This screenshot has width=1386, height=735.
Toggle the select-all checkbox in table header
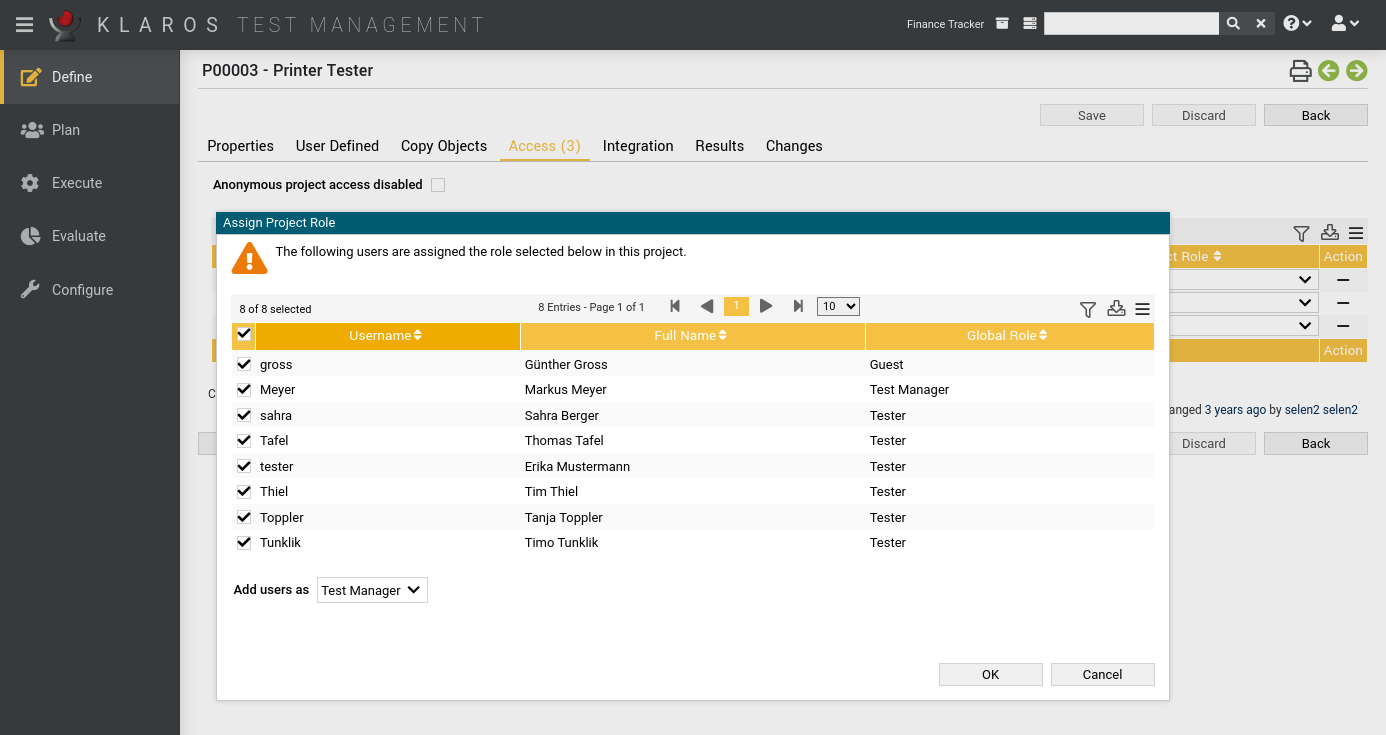(243, 335)
